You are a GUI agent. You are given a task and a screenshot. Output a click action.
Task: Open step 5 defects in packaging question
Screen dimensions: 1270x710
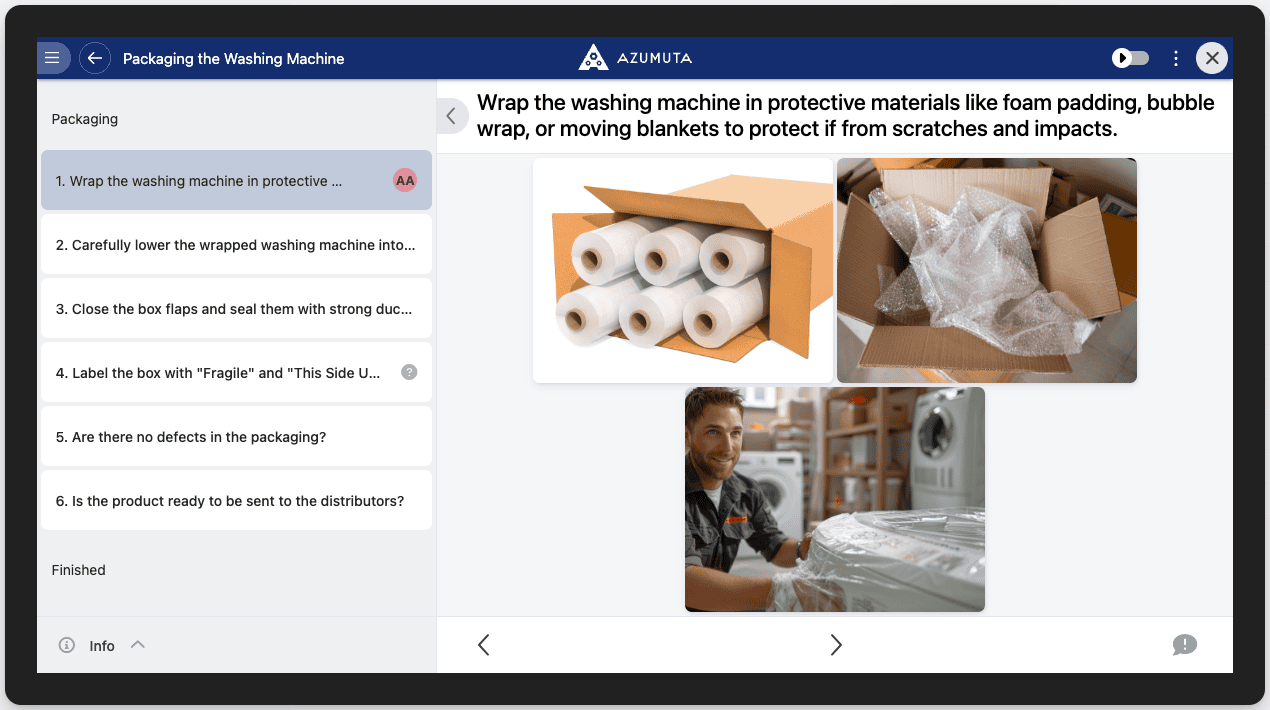coord(236,437)
